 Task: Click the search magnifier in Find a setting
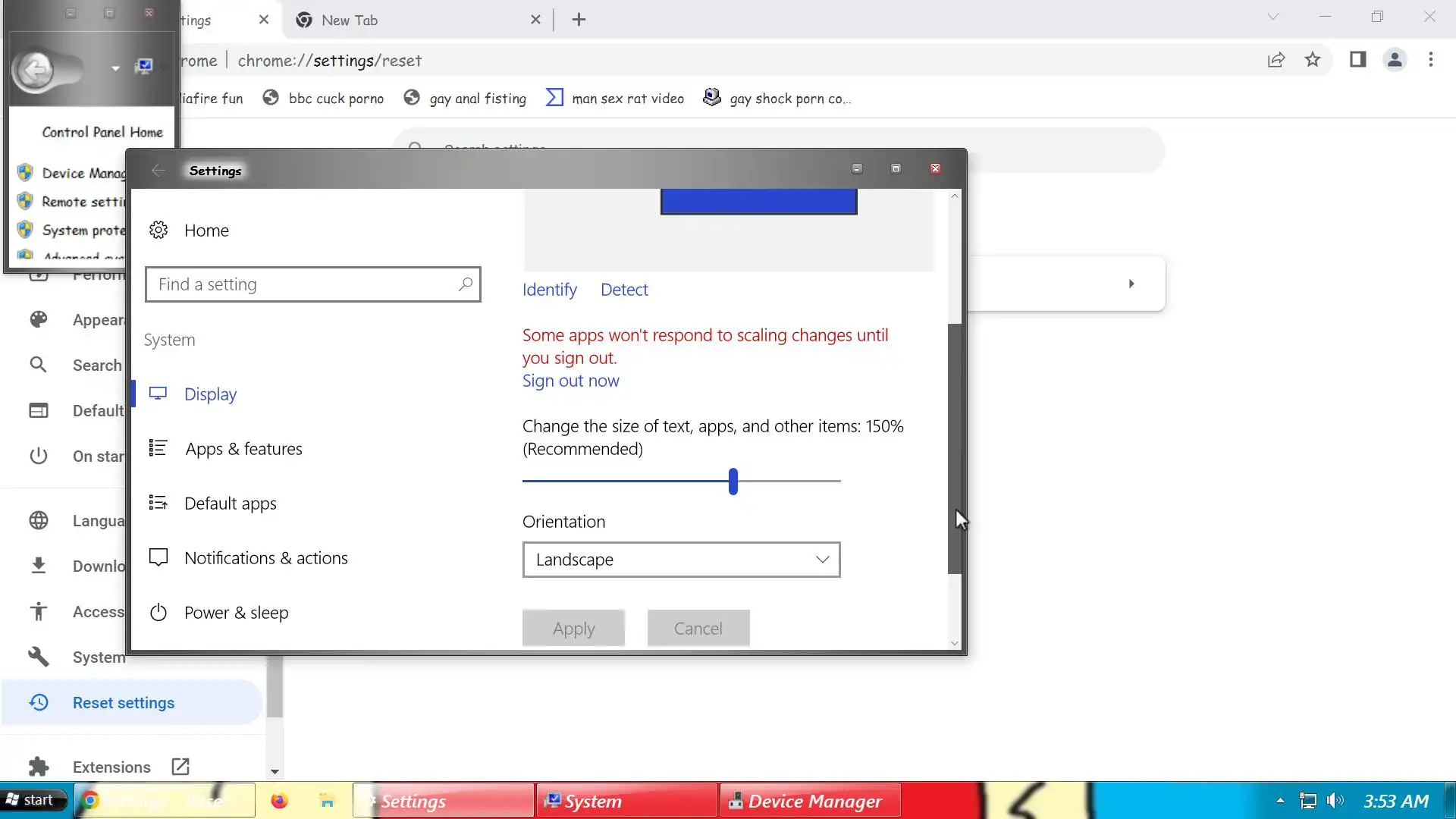coord(465,284)
